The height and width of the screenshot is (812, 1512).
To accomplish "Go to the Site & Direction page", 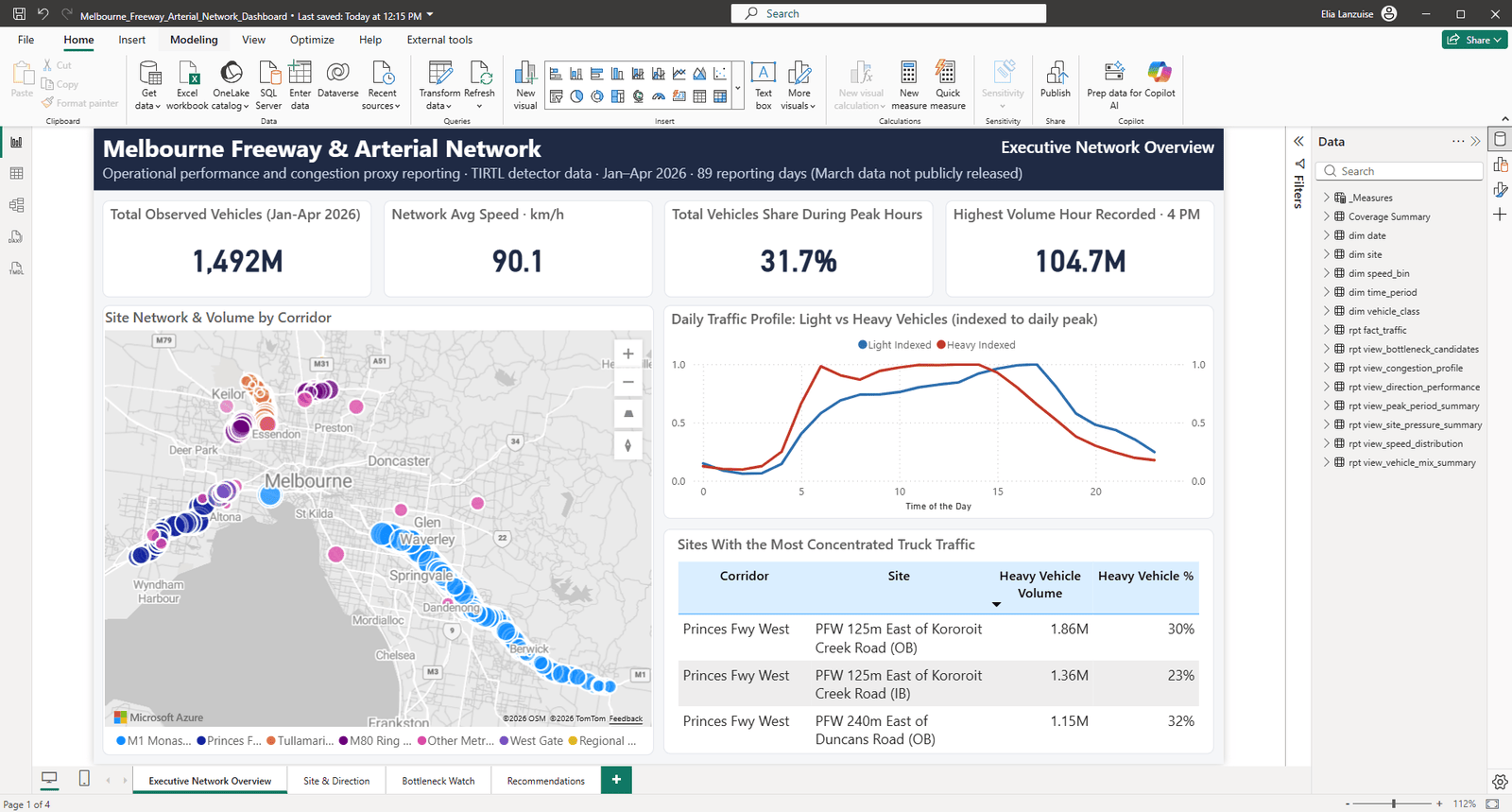I will [336, 781].
